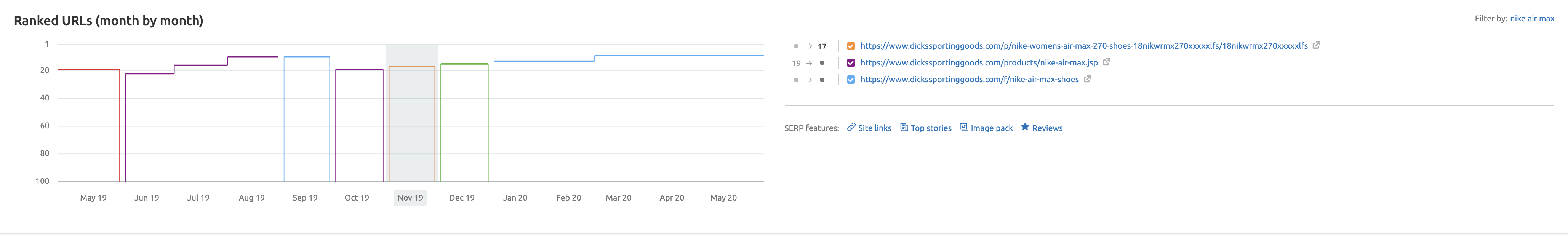The width and height of the screenshot is (1568, 236).
Task: Click the 'nike air max' filter link
Action: [x=1532, y=19]
